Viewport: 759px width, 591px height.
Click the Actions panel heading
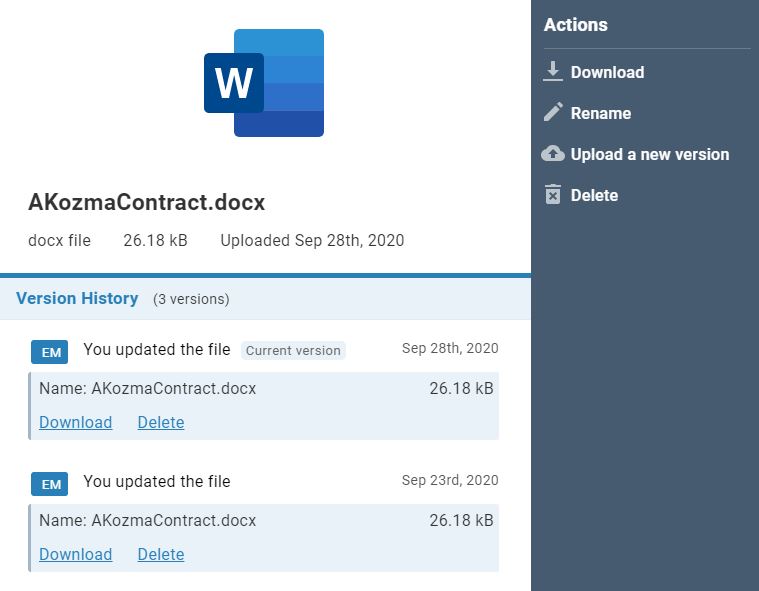576,25
